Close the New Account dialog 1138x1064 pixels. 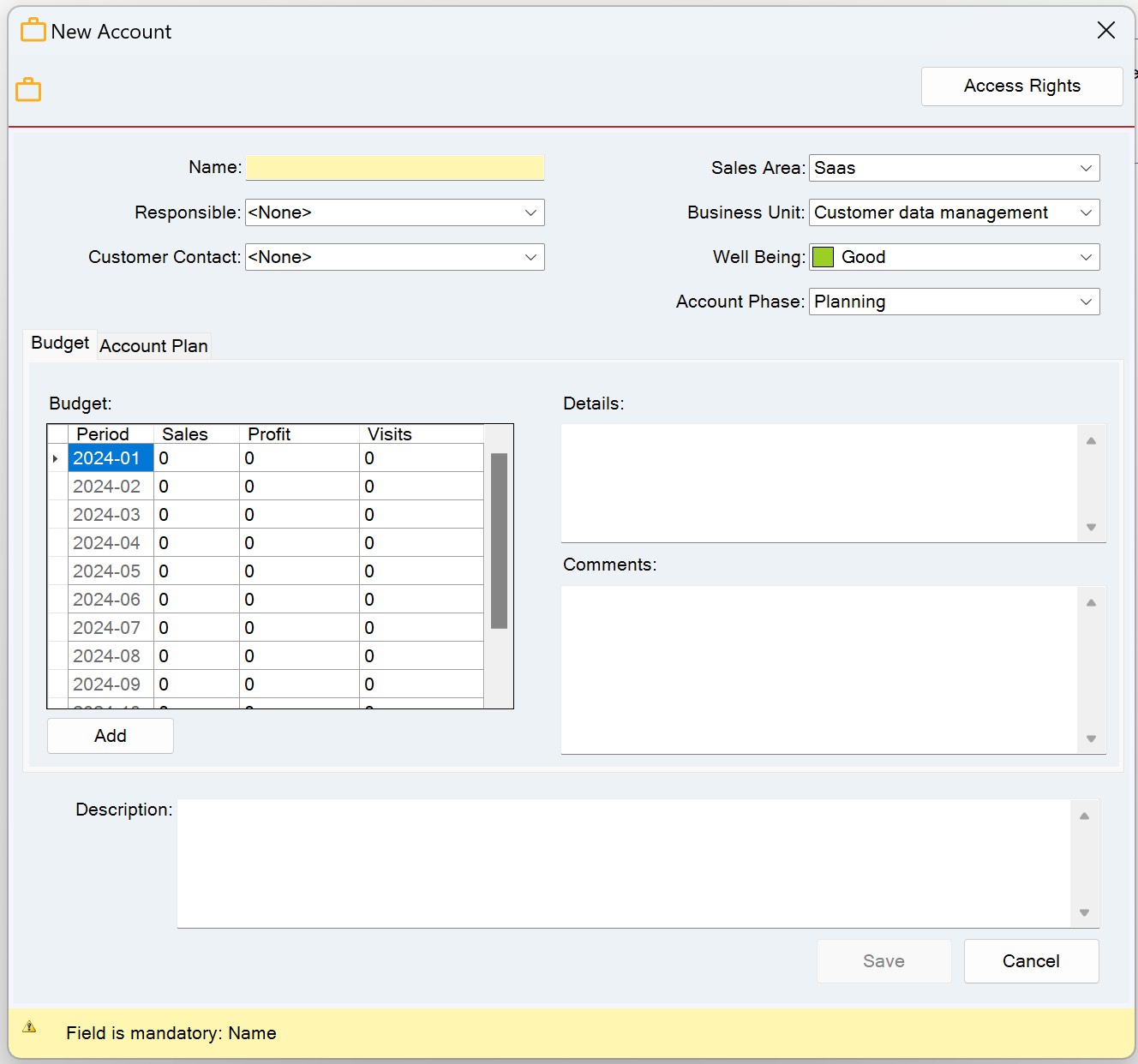pos(1106,30)
